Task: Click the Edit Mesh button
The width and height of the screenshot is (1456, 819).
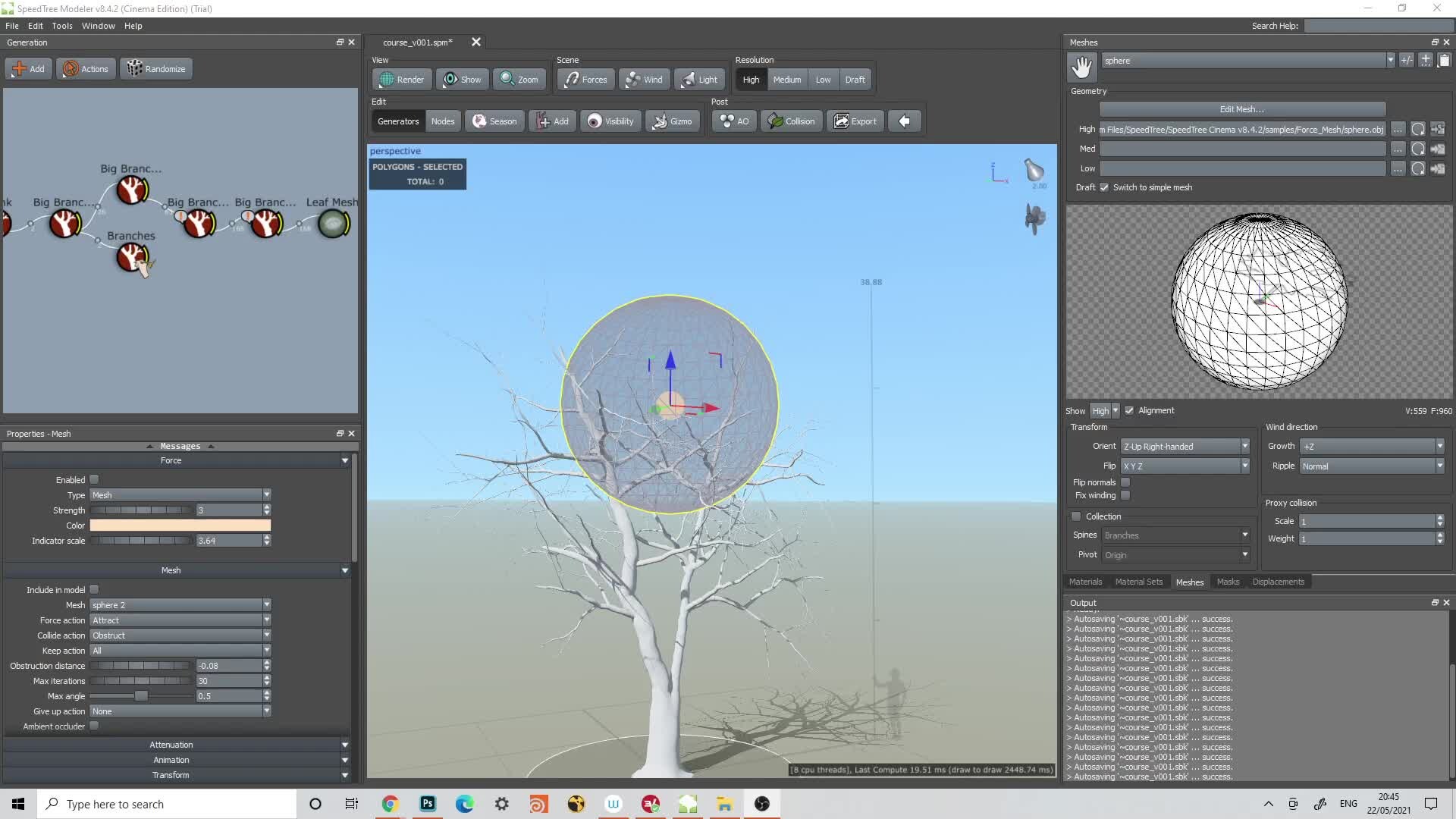Action: click(x=1241, y=108)
